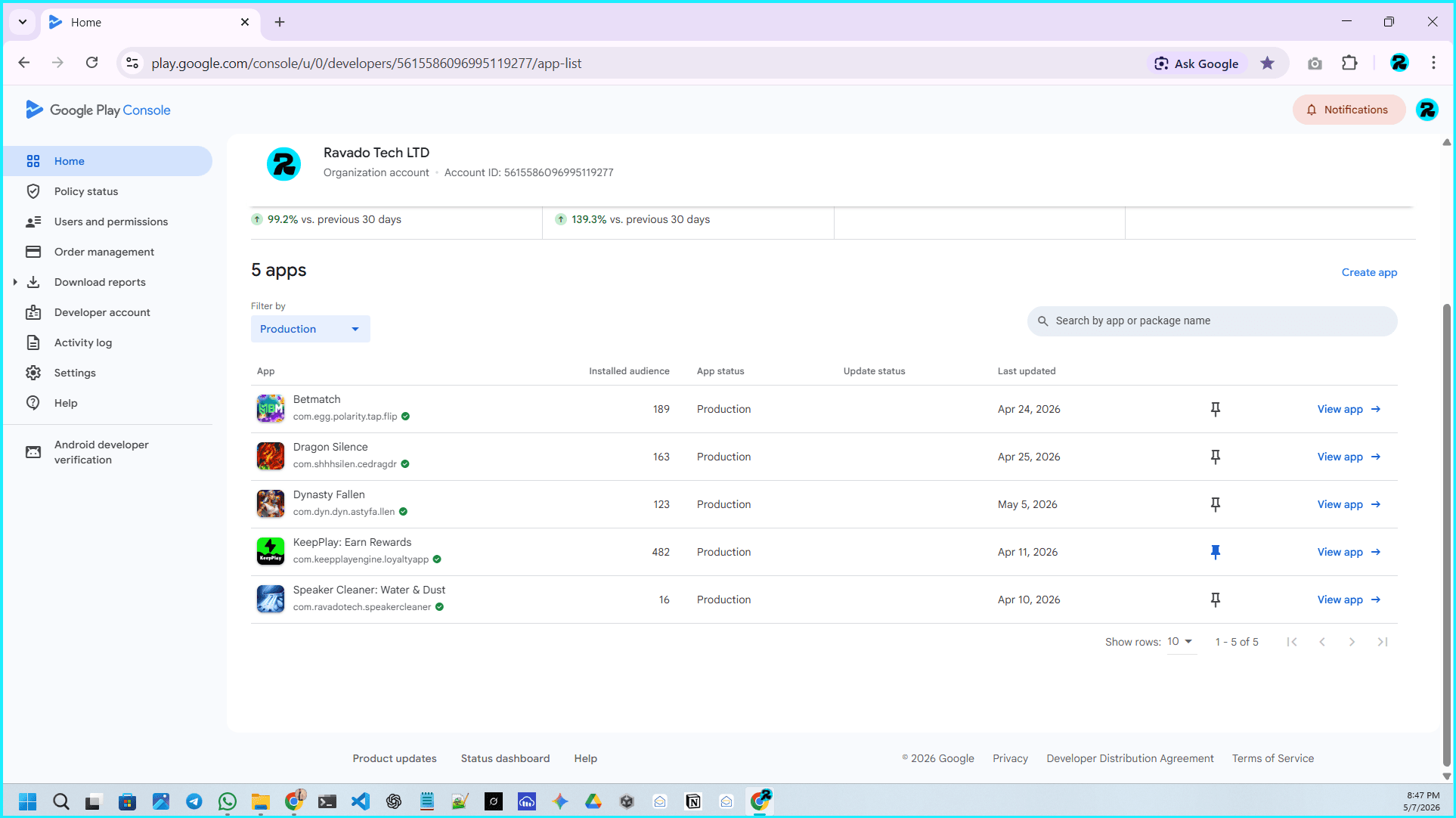Open Developer Distribution Agreement link
Viewport: 1456px width, 818px height.
click(x=1130, y=758)
